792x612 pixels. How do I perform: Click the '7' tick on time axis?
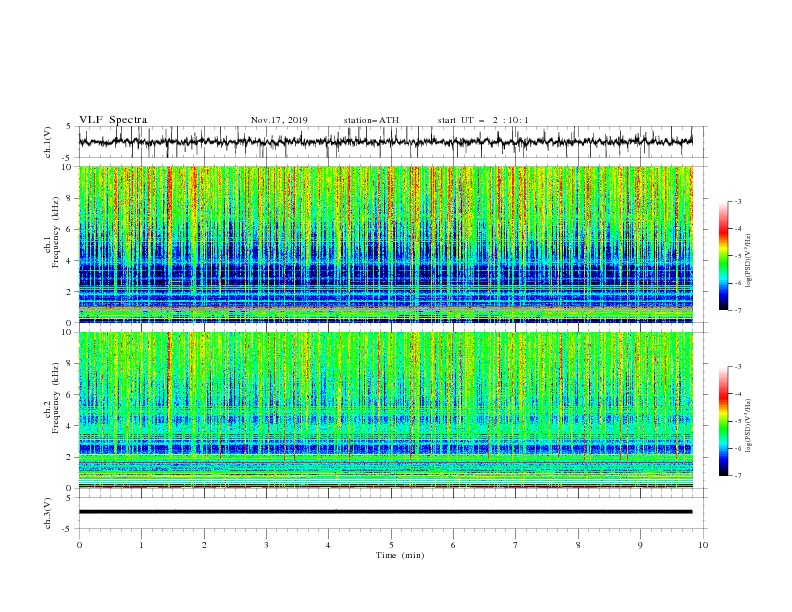pos(516,545)
